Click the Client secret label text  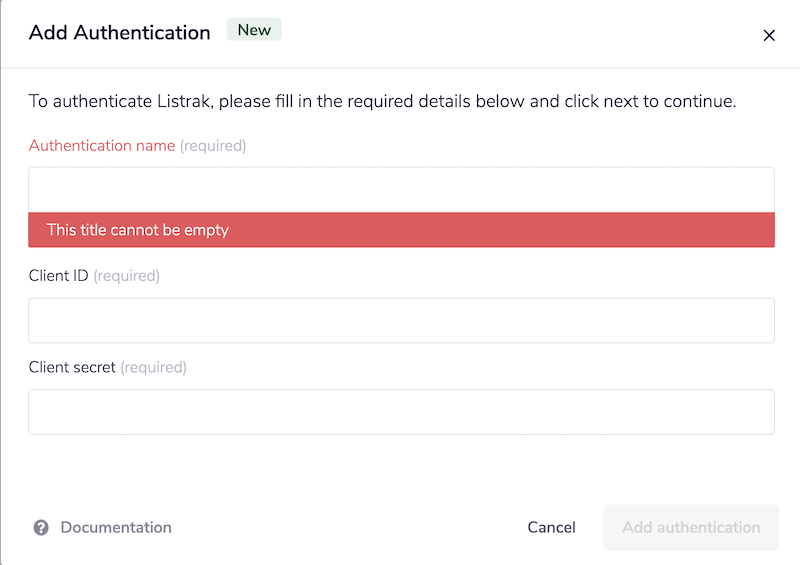[x=72, y=367]
